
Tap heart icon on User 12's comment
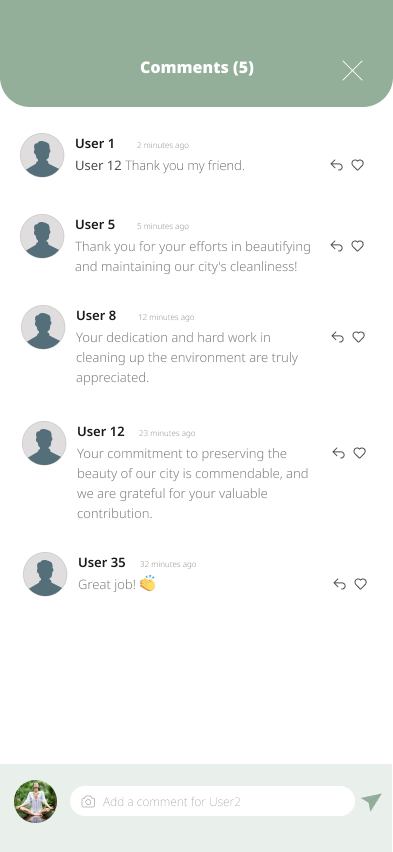click(x=359, y=453)
